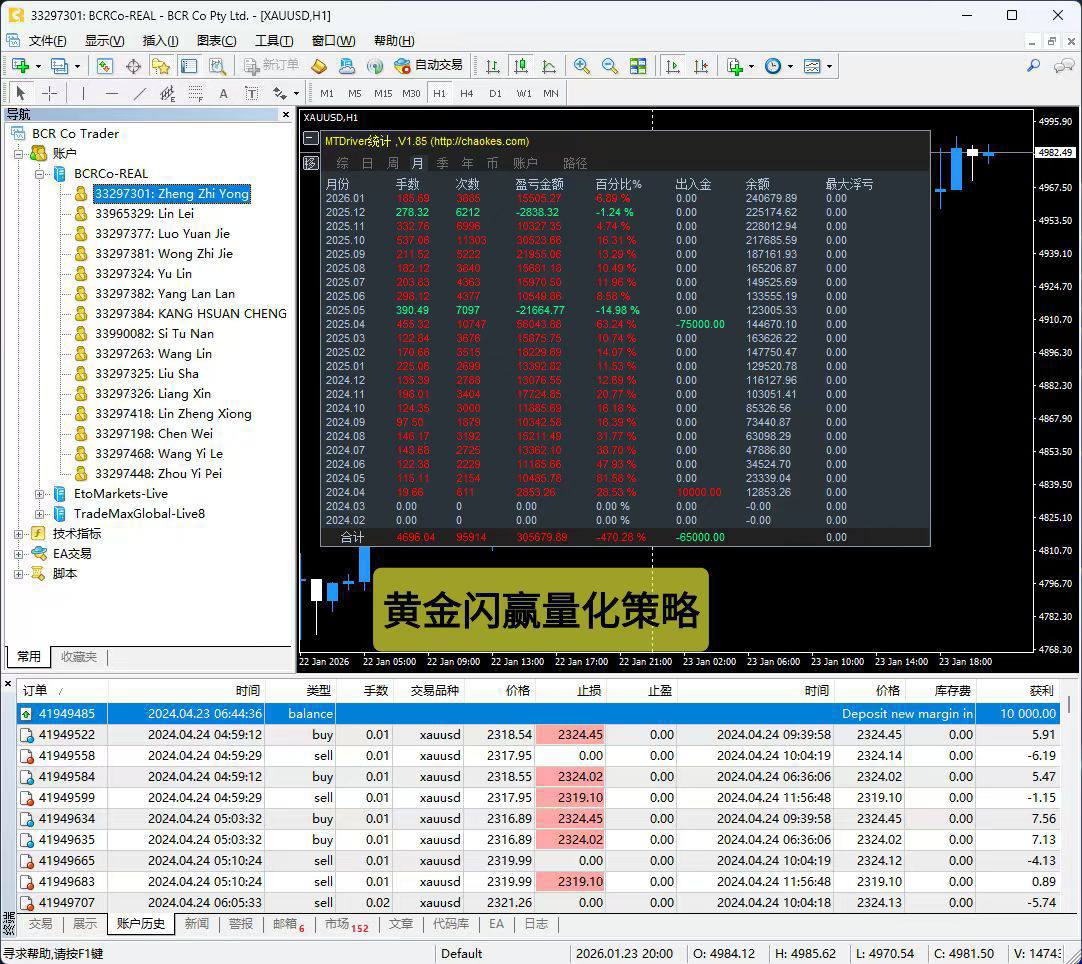
Task: Close the 导航 navigator panel
Action: tap(286, 115)
